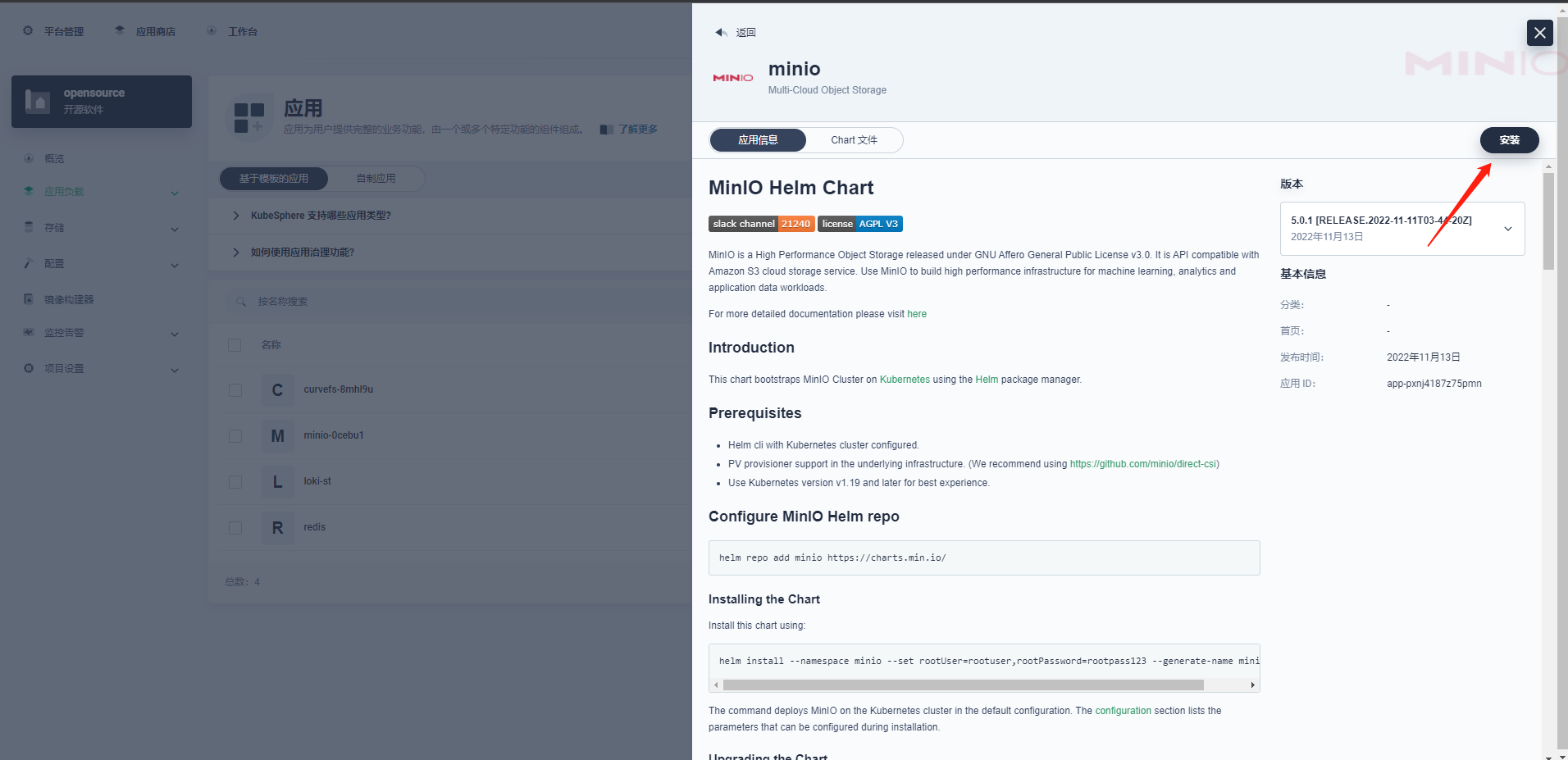
Task: Click the back arrow icon beside 返回
Action: (721, 33)
